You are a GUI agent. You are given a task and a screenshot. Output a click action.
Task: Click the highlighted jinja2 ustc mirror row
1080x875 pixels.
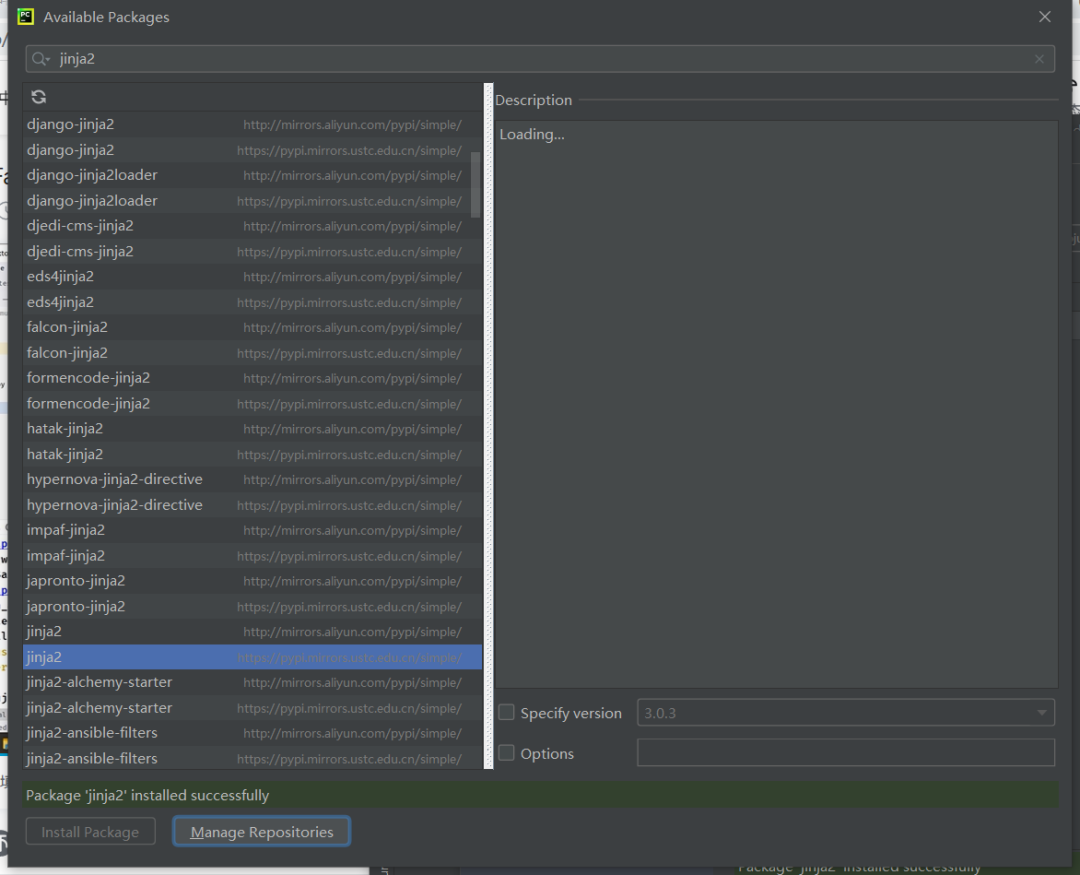(252, 657)
